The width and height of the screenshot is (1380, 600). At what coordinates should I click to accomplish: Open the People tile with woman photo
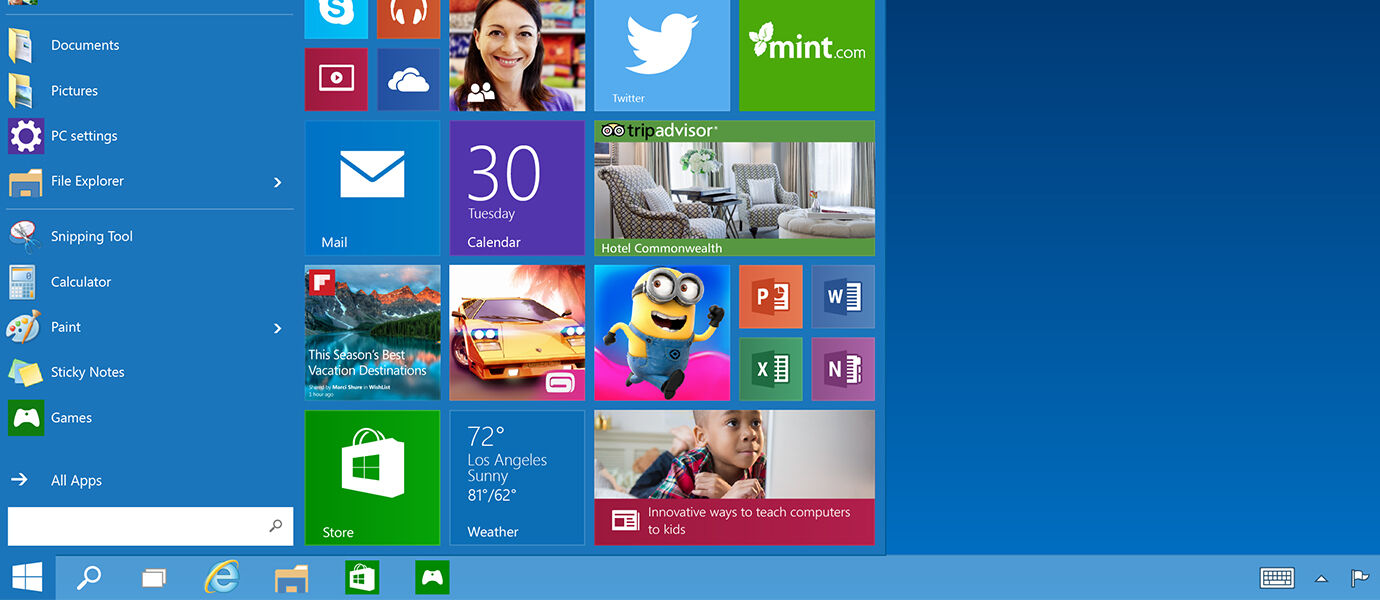click(x=517, y=55)
